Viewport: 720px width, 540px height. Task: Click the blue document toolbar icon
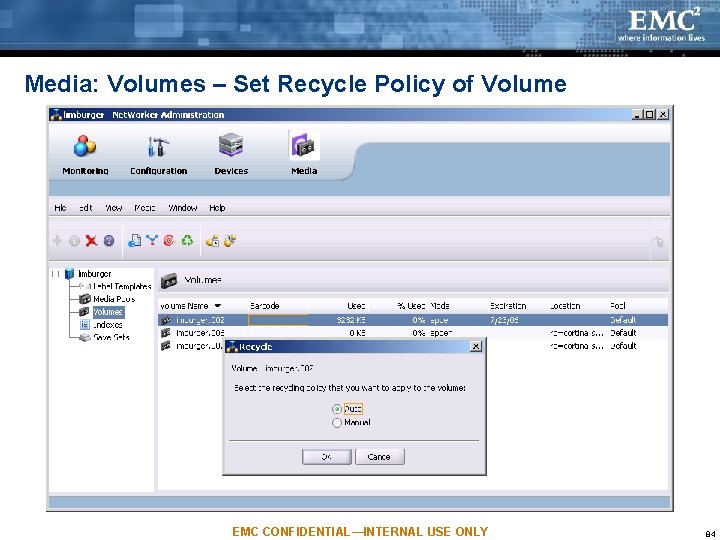point(134,241)
